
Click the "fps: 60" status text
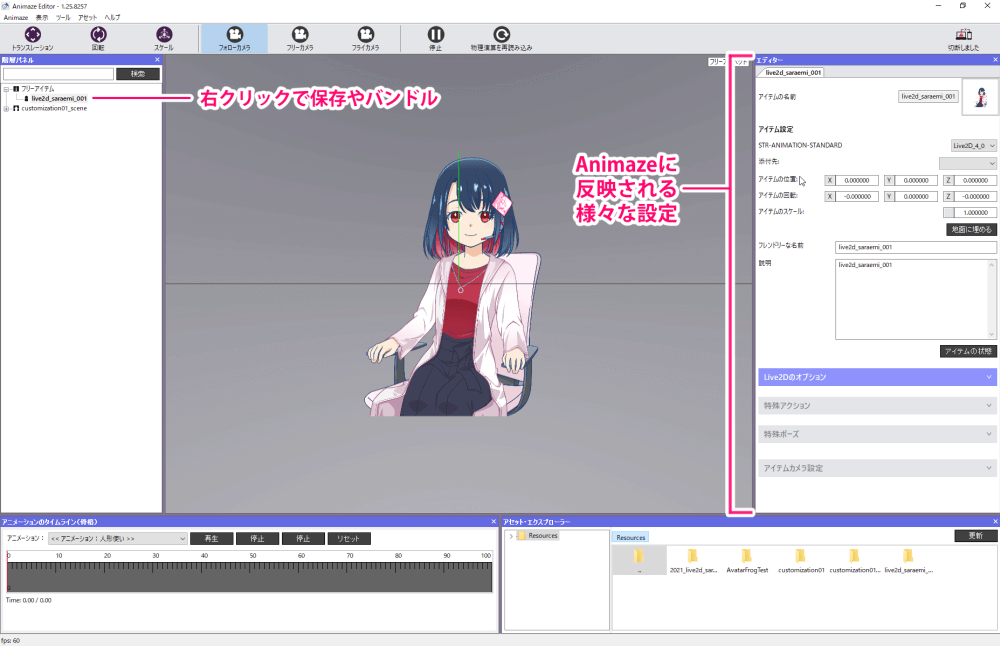[10, 641]
